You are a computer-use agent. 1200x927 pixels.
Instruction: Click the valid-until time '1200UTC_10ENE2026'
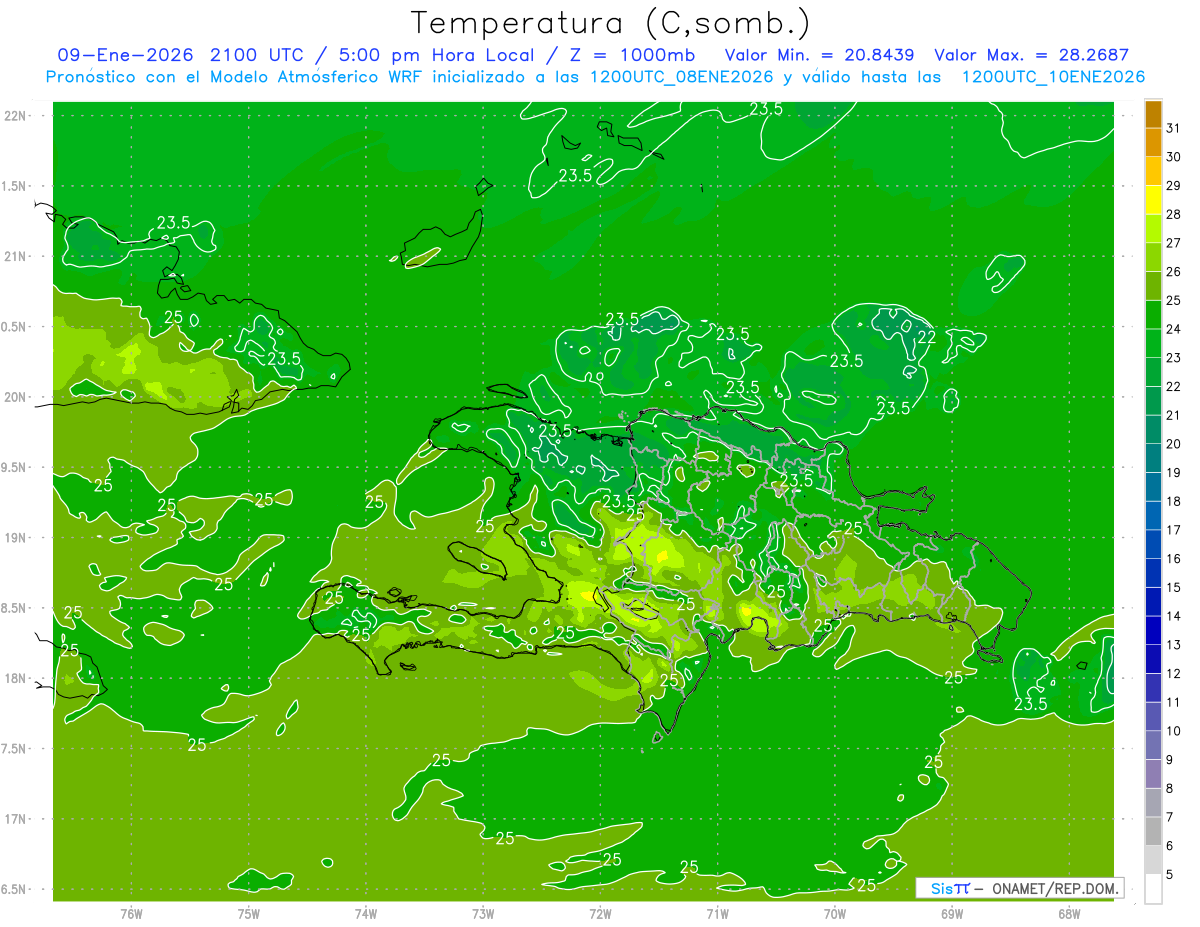[x=1053, y=77]
